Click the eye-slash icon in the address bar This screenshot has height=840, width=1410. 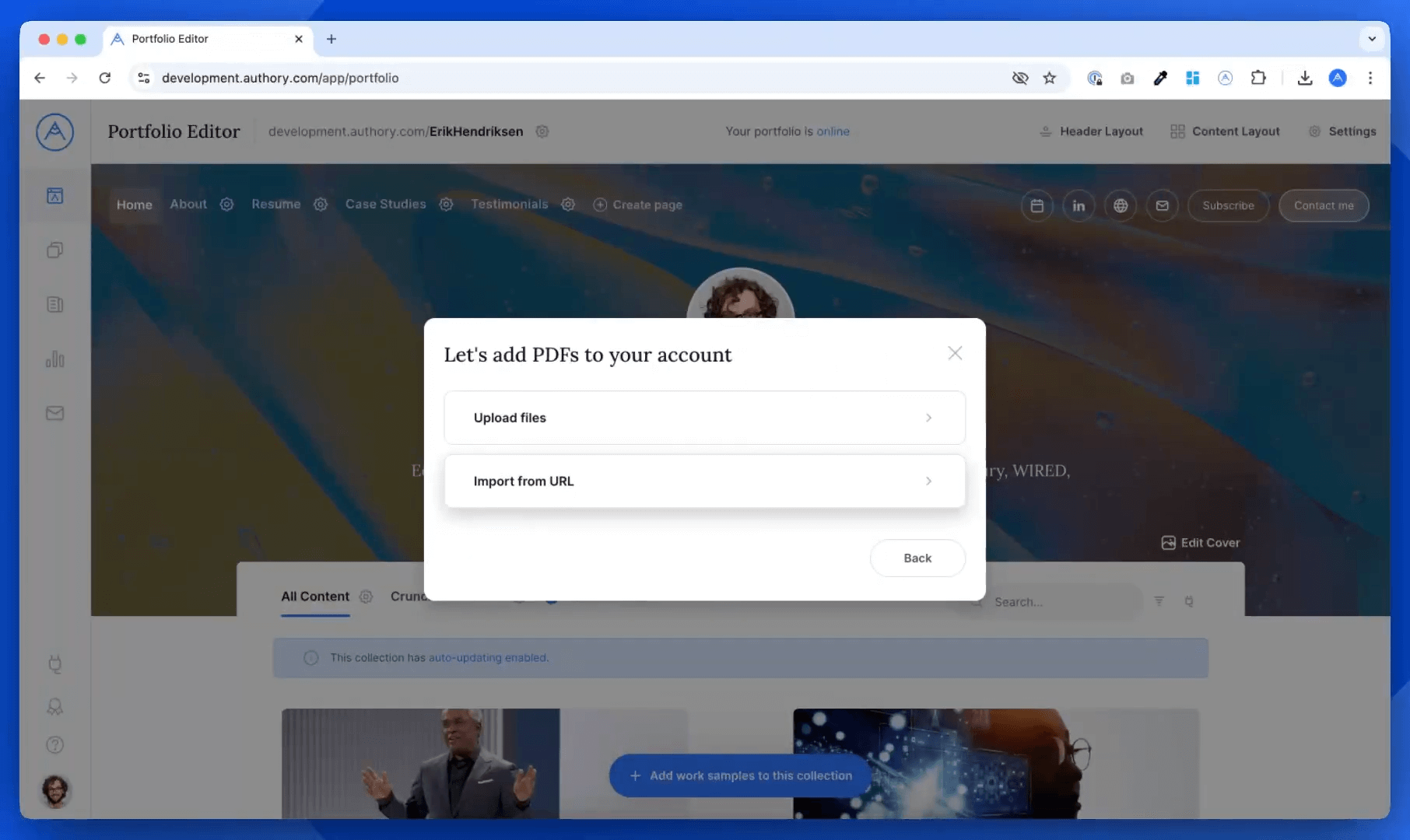1020,78
